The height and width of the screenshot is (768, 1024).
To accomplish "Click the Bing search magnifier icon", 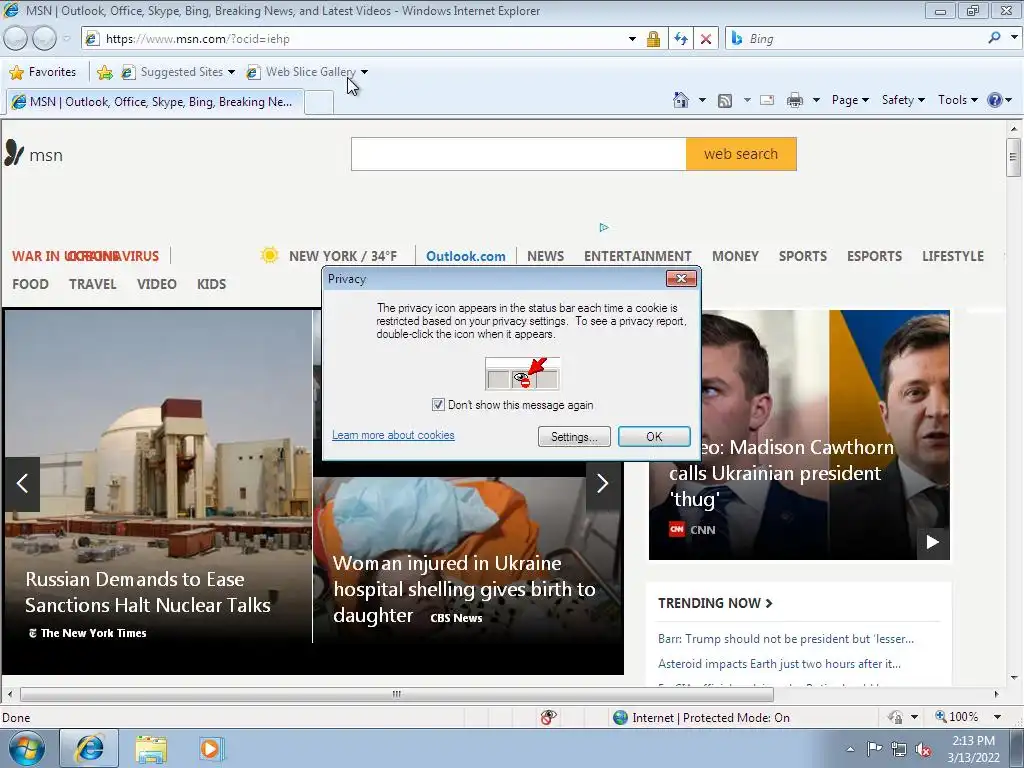I will click(x=994, y=38).
